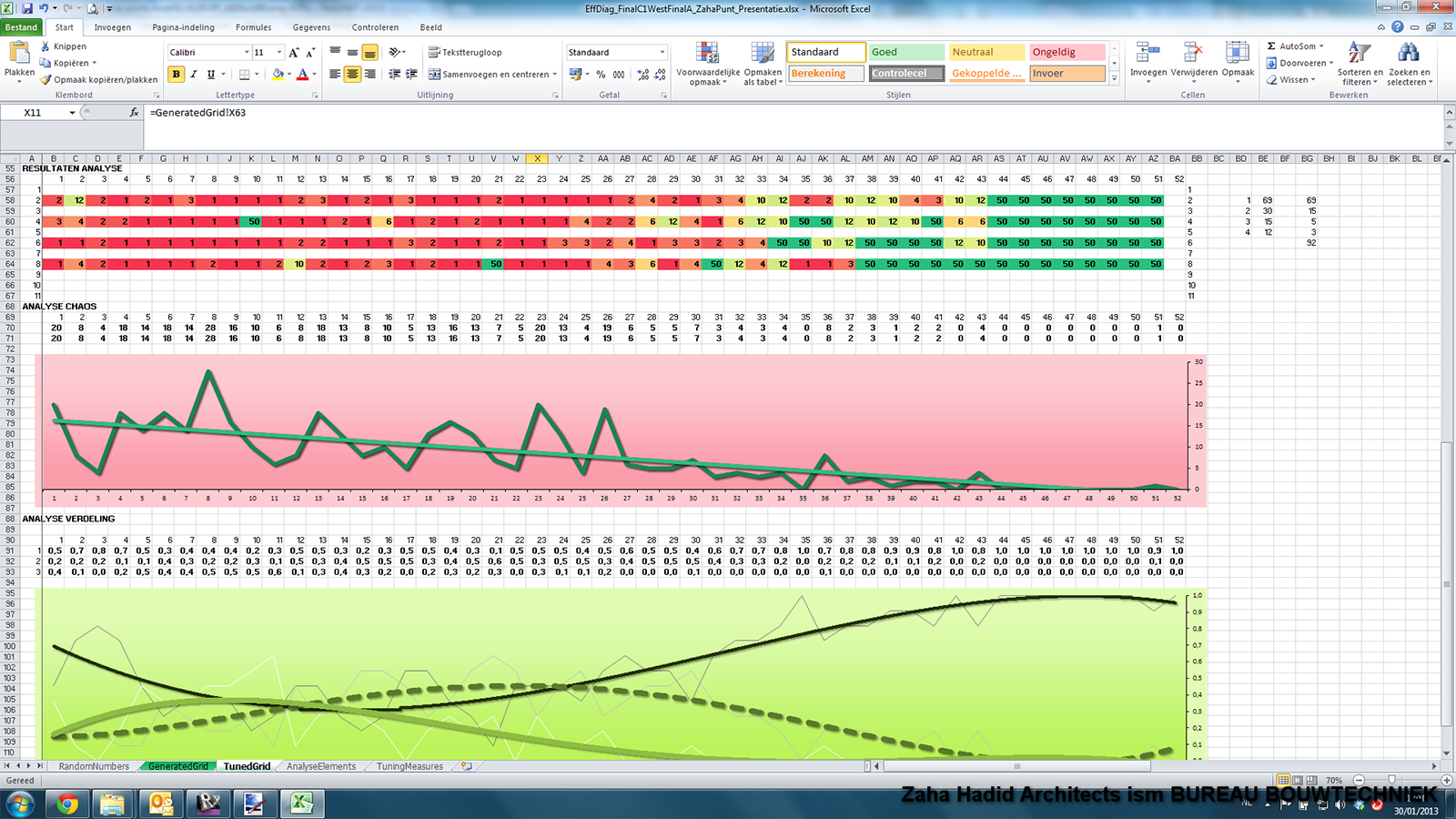Open the Standaard number format dropdown

662,53
